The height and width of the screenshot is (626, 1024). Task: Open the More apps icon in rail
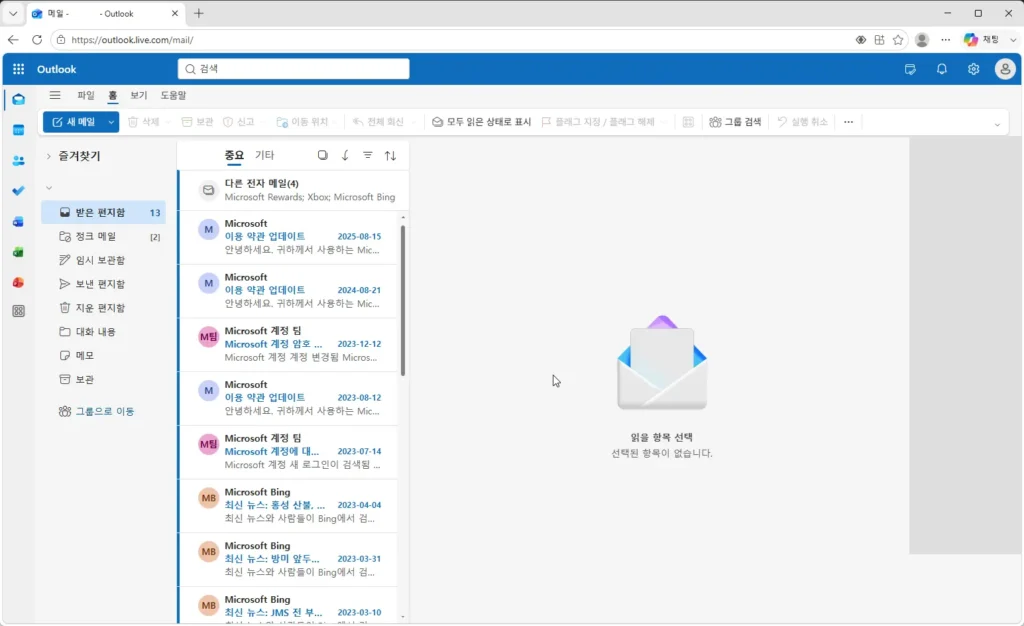pyautogui.click(x=18, y=311)
